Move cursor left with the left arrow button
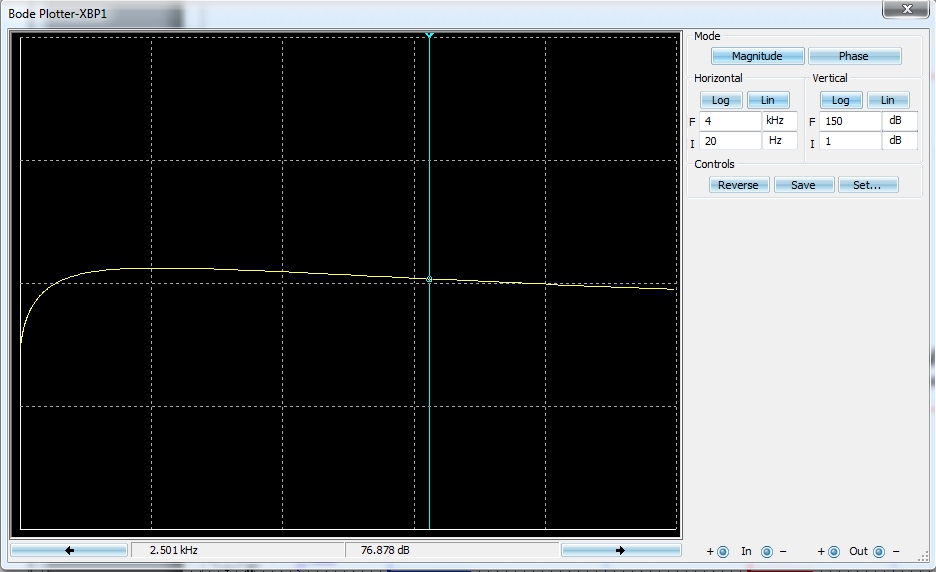936x572 pixels. coord(69,550)
